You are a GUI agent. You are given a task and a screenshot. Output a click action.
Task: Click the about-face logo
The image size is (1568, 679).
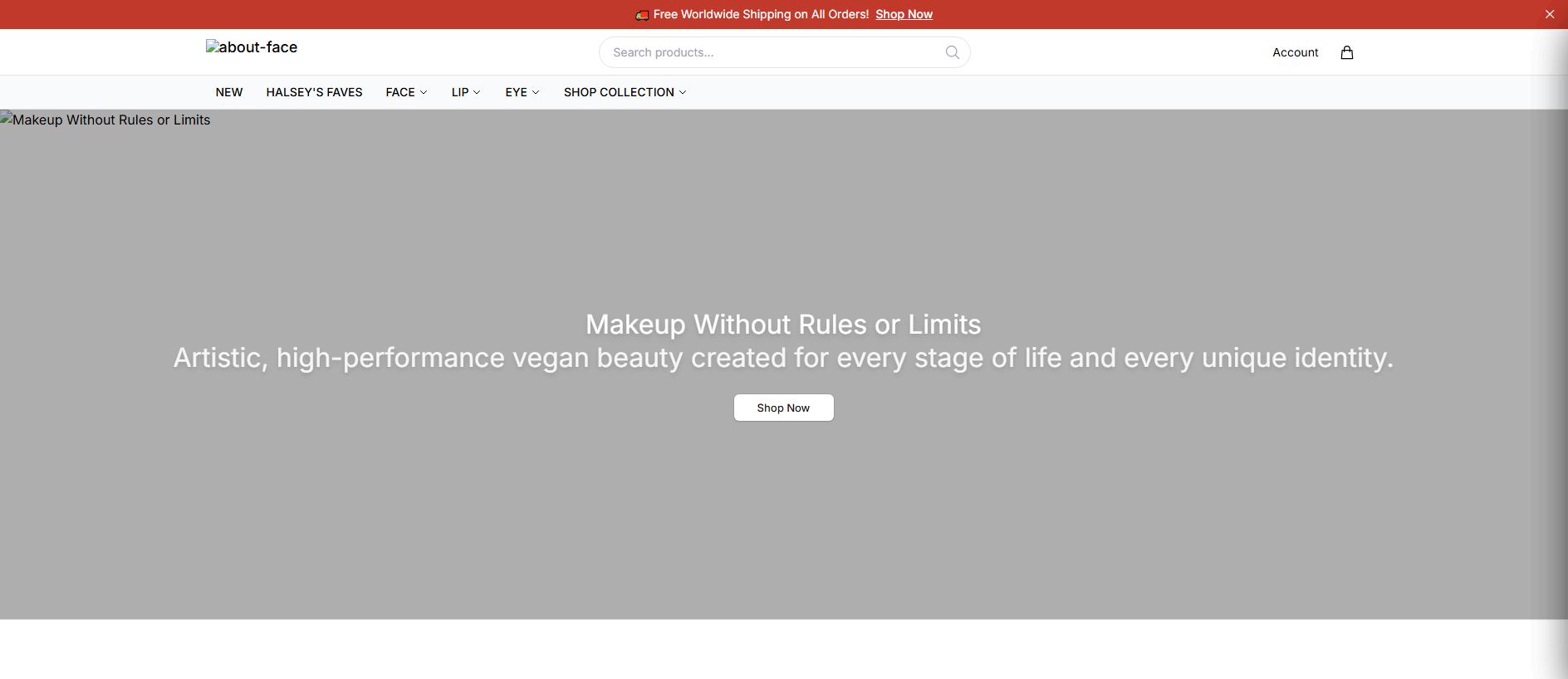point(252,47)
